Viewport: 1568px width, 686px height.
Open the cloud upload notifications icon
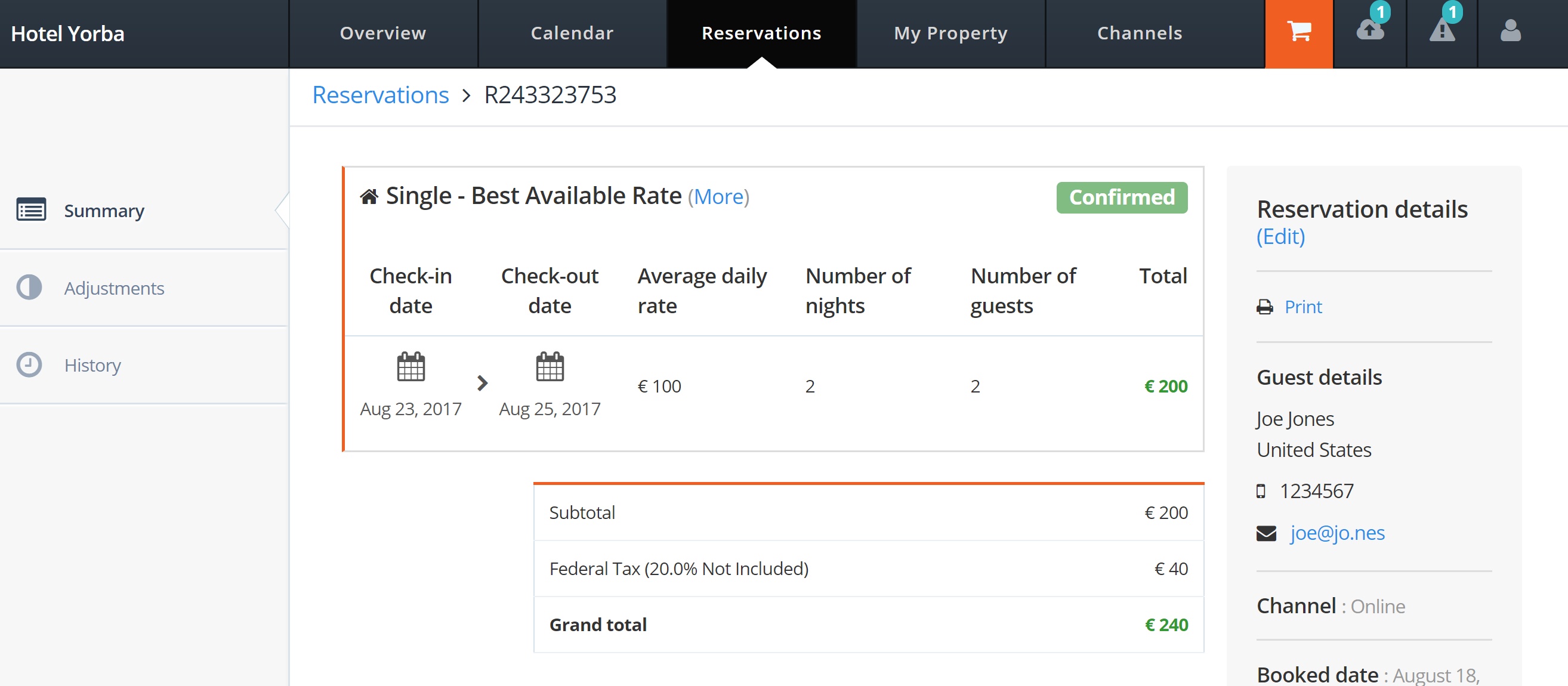[1369, 30]
